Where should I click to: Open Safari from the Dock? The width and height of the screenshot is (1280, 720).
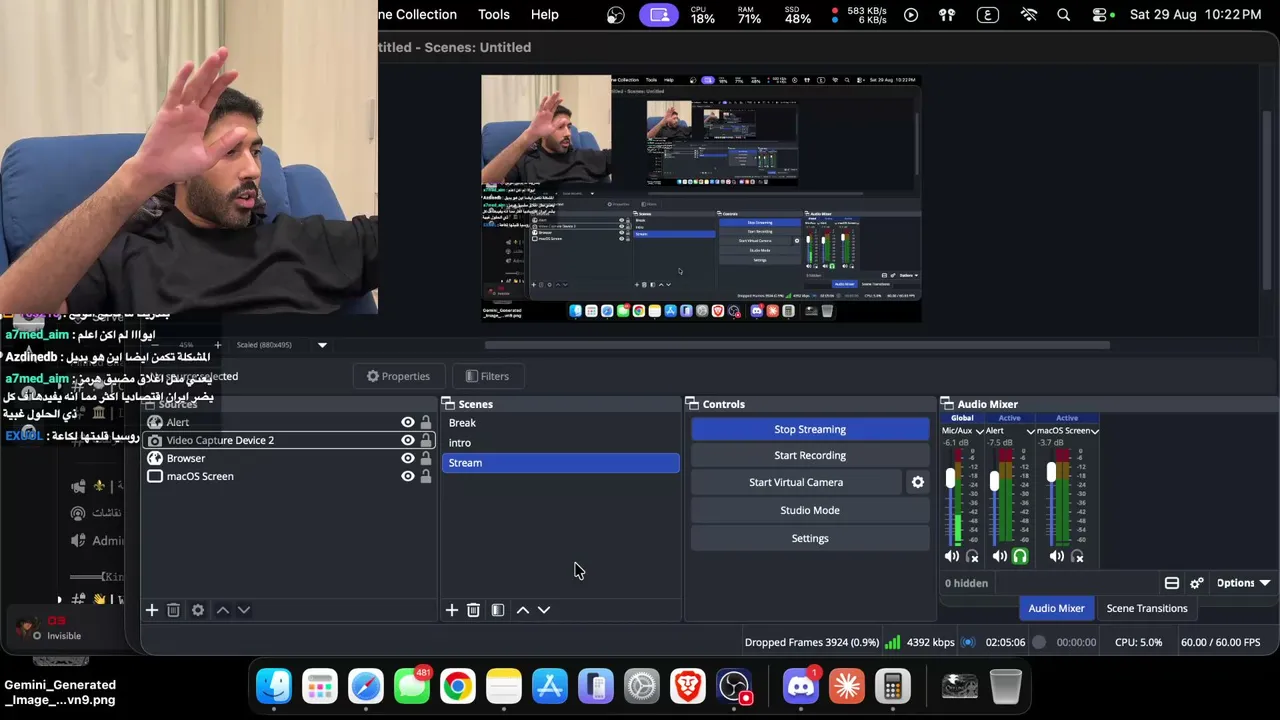pyautogui.click(x=366, y=686)
